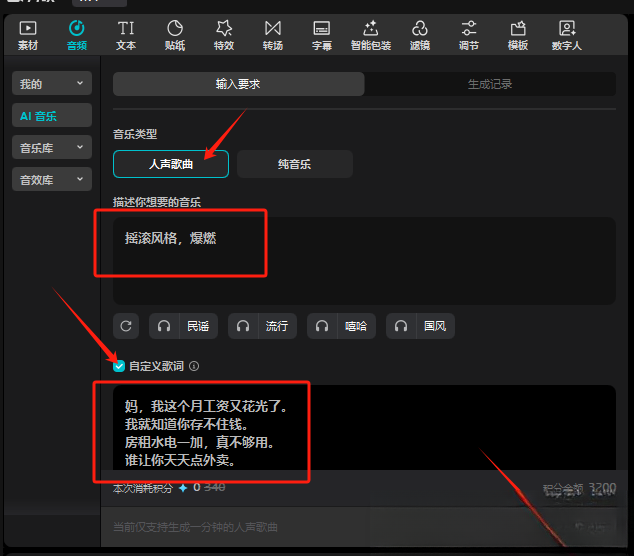Expand the 音乐库 music library dropdown
The image size is (634, 556).
coord(52,147)
